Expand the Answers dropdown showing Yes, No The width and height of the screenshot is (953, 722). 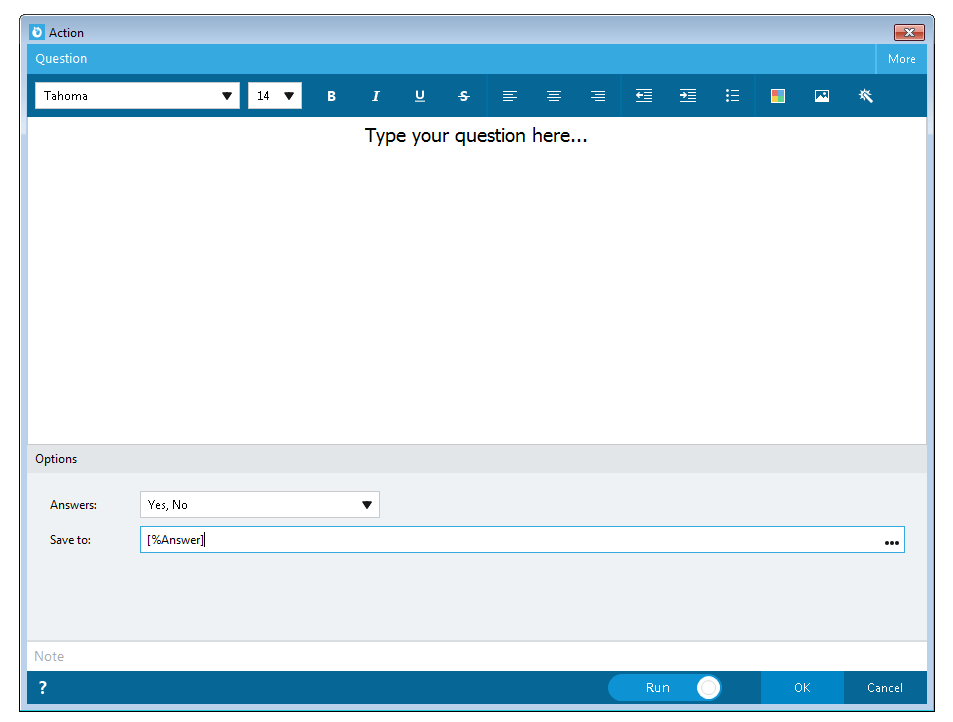coord(260,504)
